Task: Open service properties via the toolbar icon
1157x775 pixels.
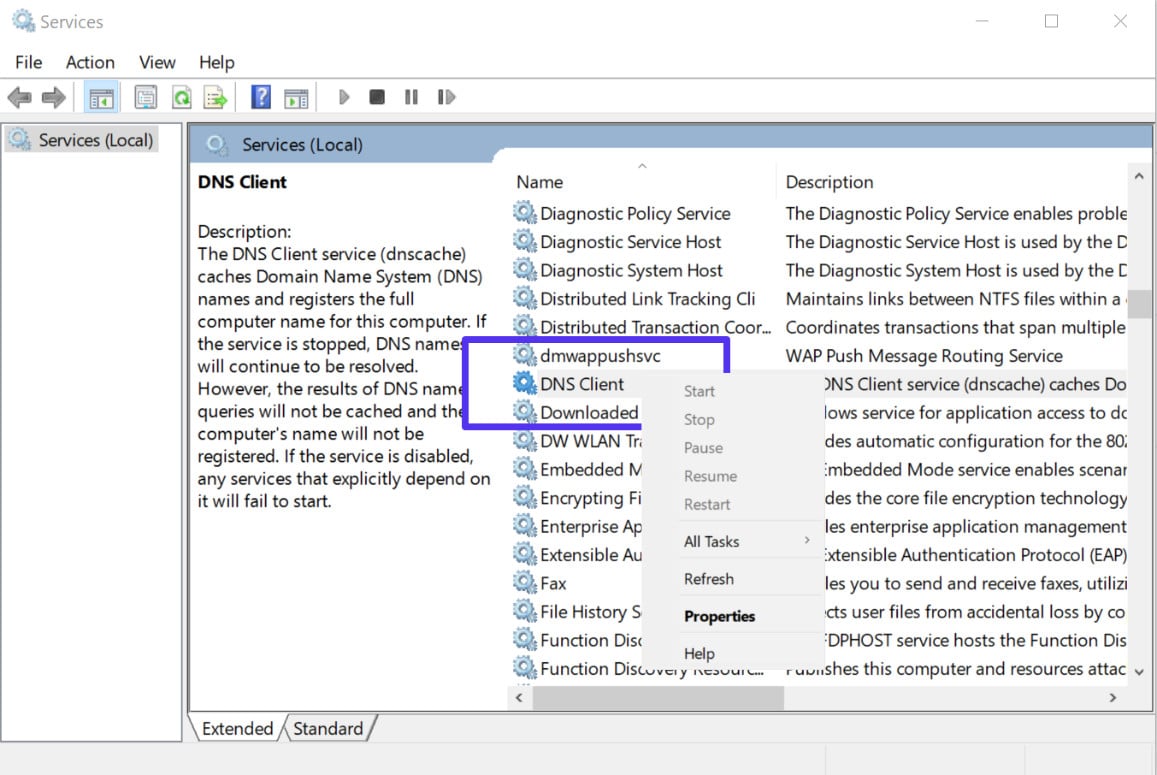Action: [x=146, y=96]
